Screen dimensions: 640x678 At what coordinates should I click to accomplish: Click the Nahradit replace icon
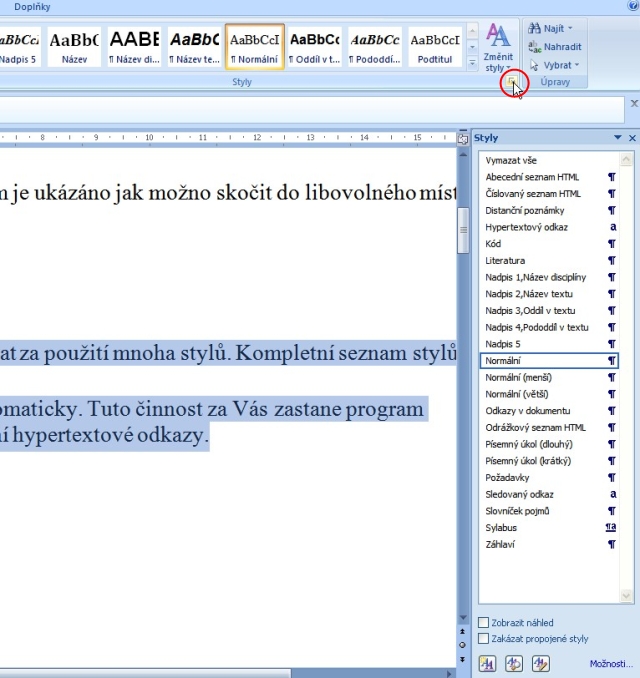point(535,47)
